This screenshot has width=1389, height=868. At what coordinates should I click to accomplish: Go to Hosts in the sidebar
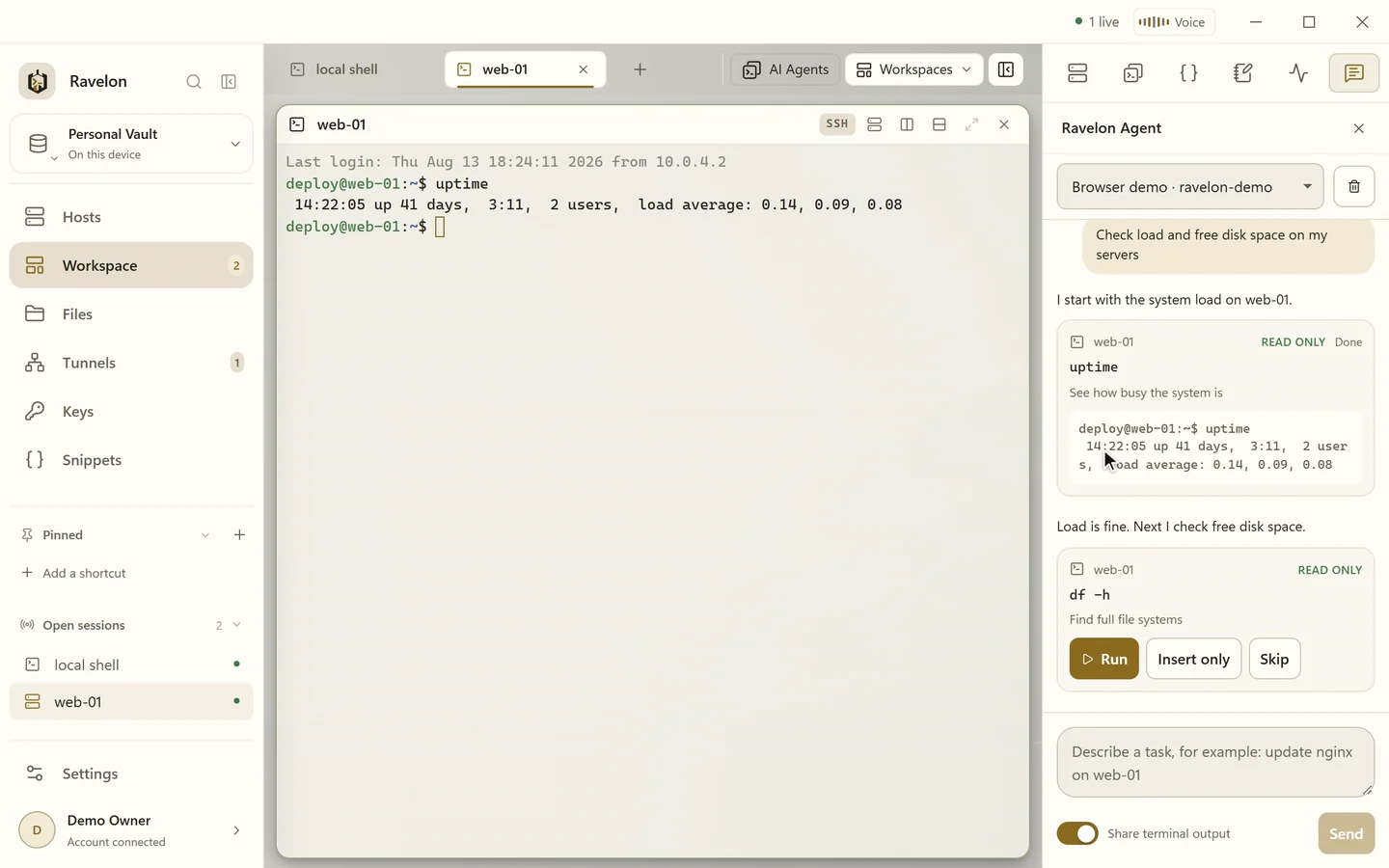pyautogui.click(x=131, y=217)
